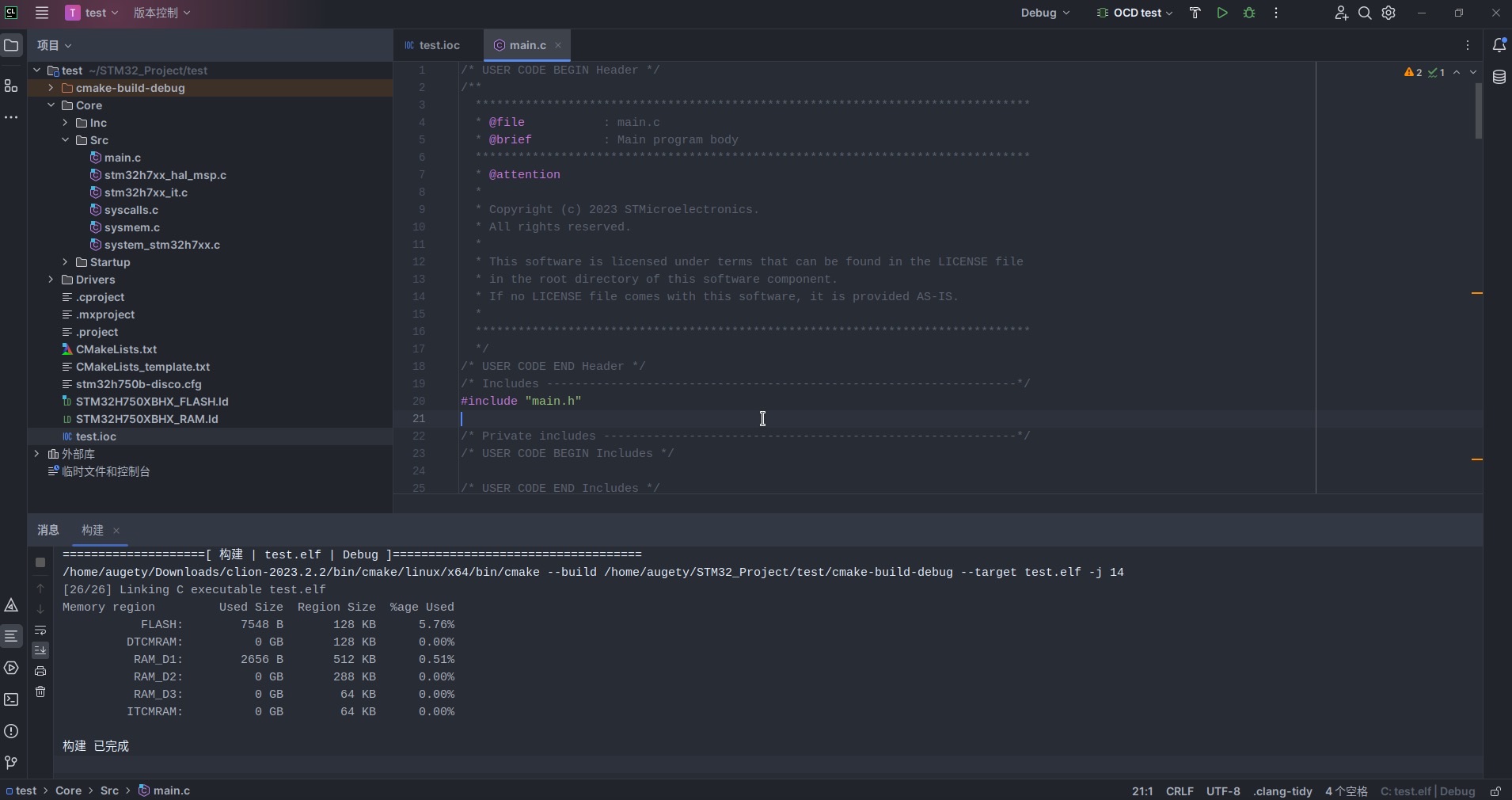Click the test.elf | Debug resolve context
This screenshot has height=800, width=1512.
[1427, 791]
